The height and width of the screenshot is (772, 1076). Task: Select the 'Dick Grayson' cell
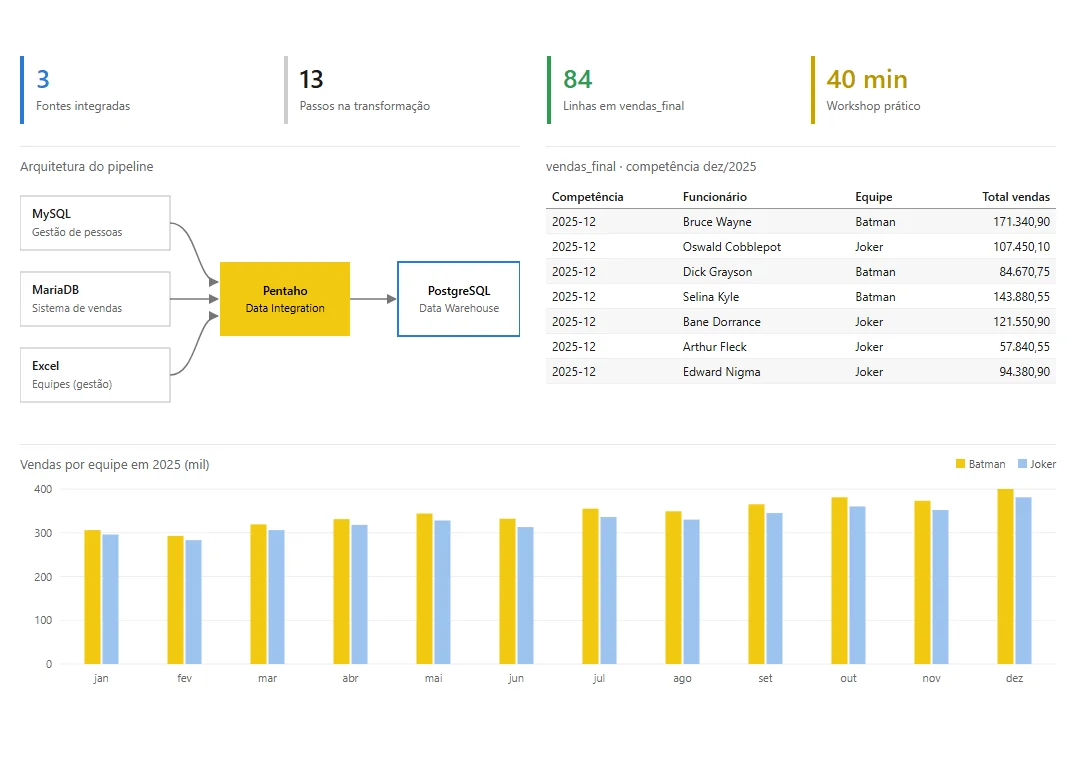click(717, 272)
